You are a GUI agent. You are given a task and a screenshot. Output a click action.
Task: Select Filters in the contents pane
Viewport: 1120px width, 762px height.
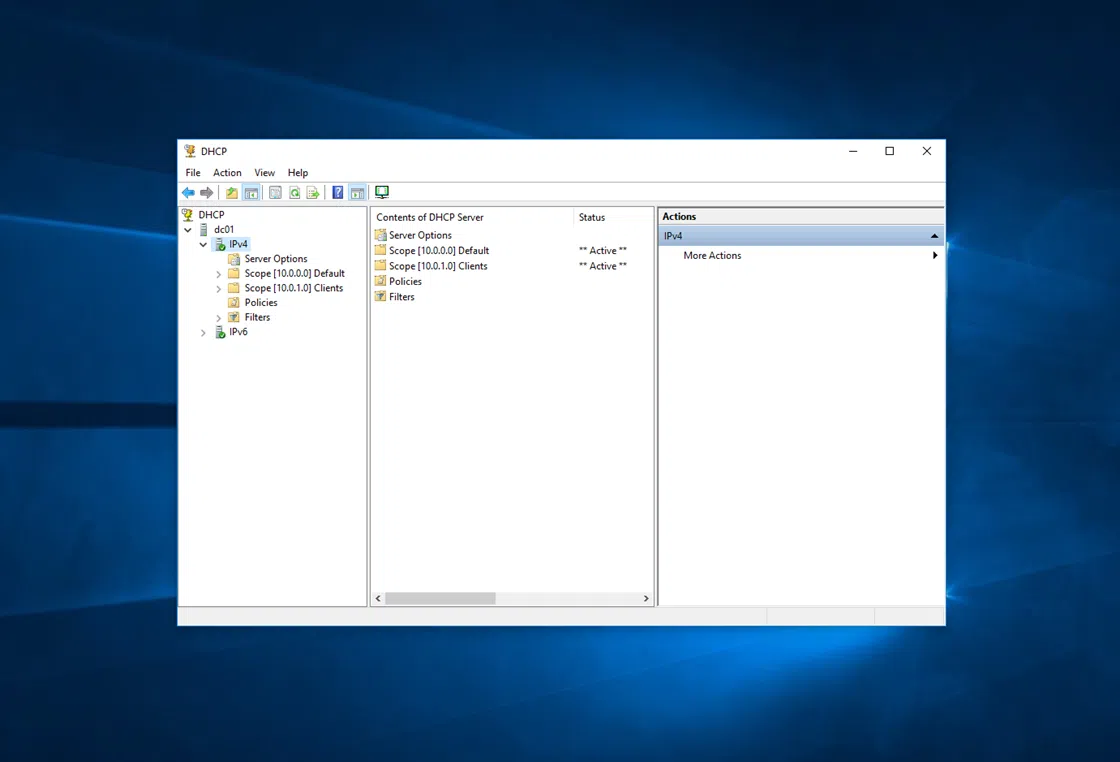400,296
